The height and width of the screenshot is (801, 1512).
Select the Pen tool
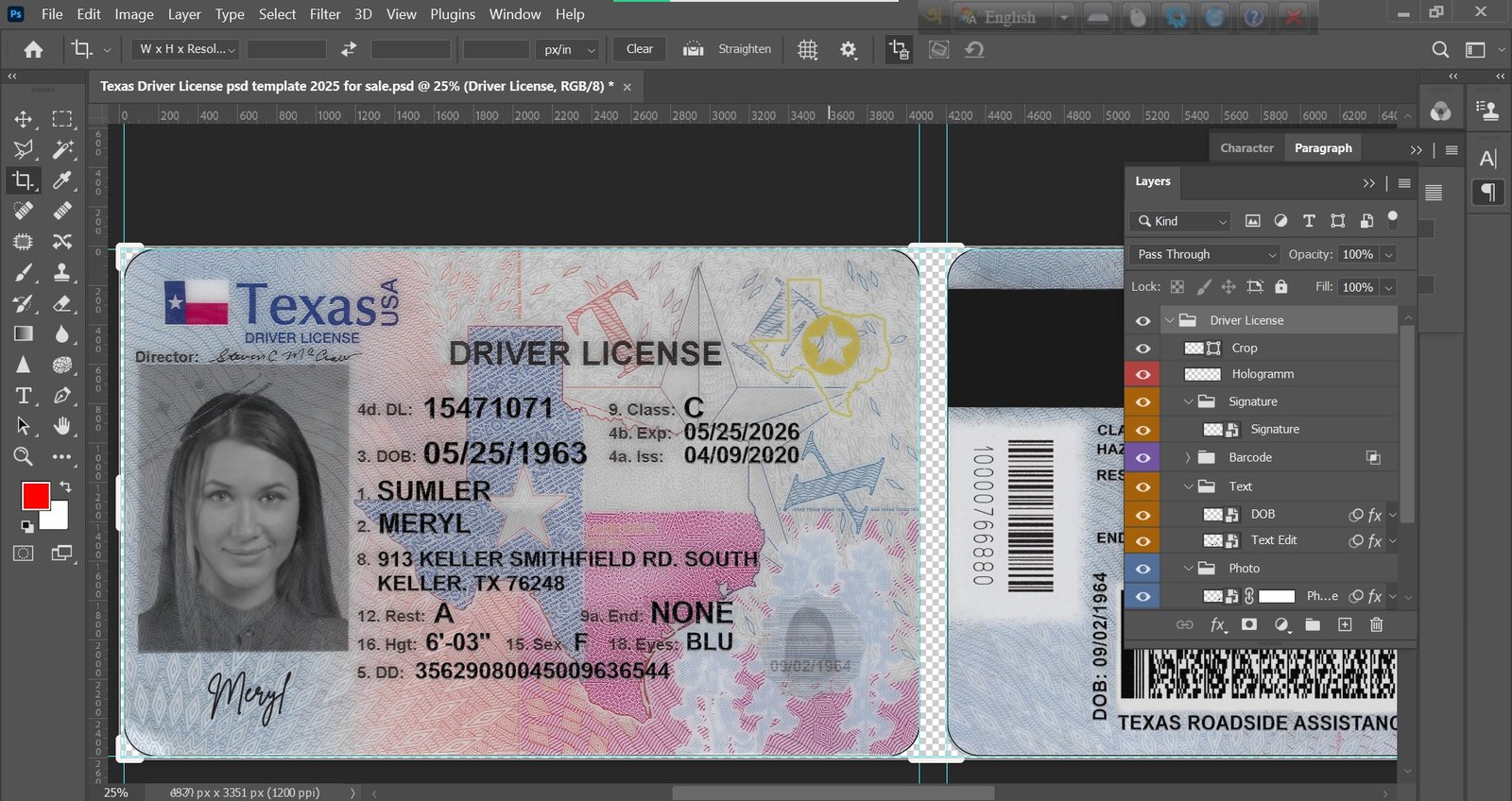tap(62, 395)
